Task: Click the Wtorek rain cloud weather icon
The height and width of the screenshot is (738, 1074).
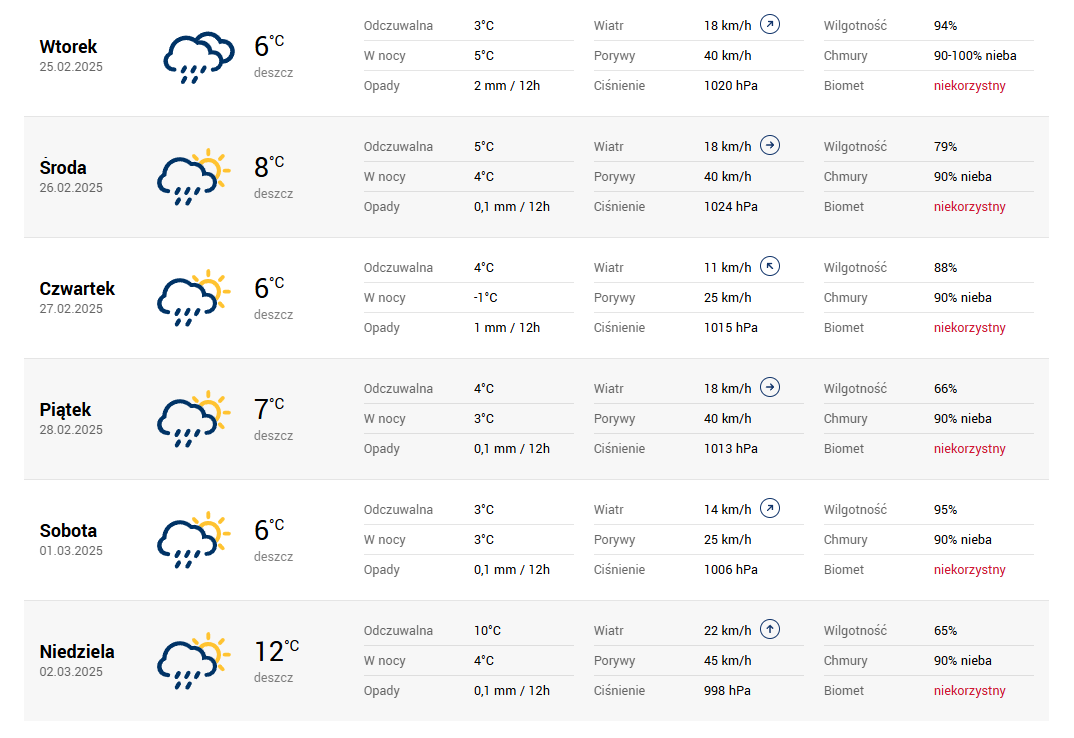Action: pos(192,57)
